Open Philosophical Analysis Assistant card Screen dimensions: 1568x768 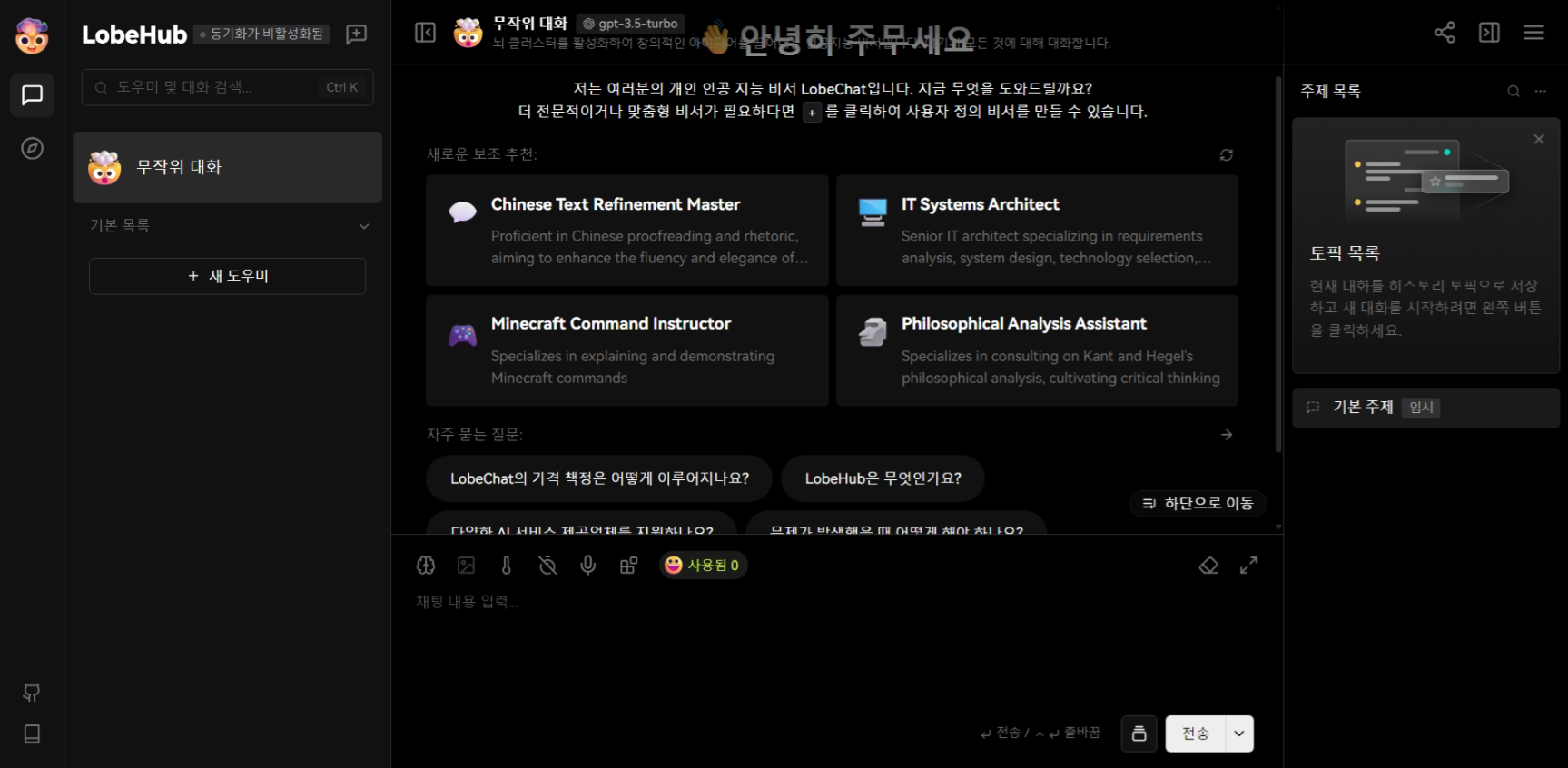(x=1037, y=350)
